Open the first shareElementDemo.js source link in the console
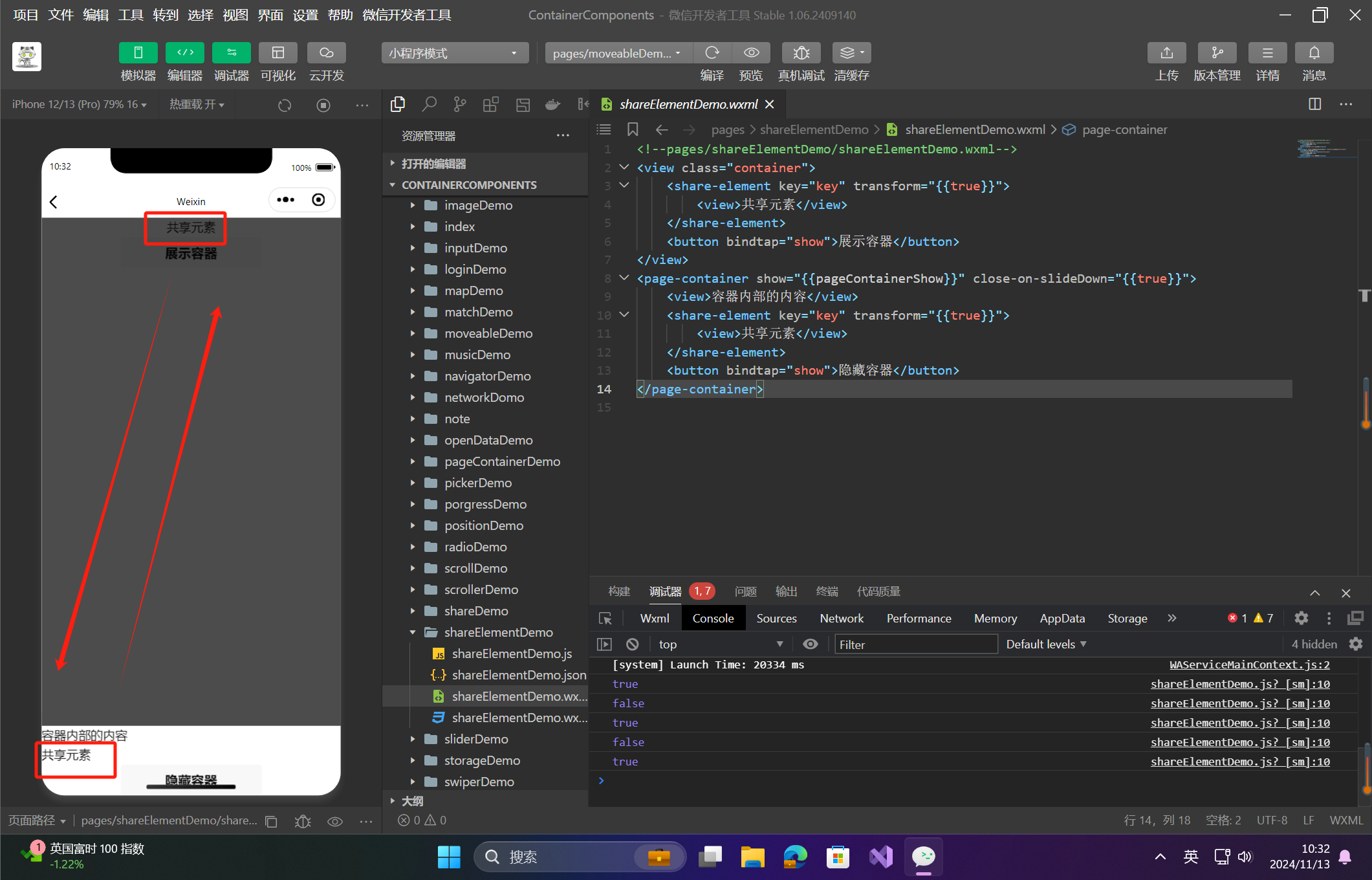 pyautogui.click(x=1239, y=684)
